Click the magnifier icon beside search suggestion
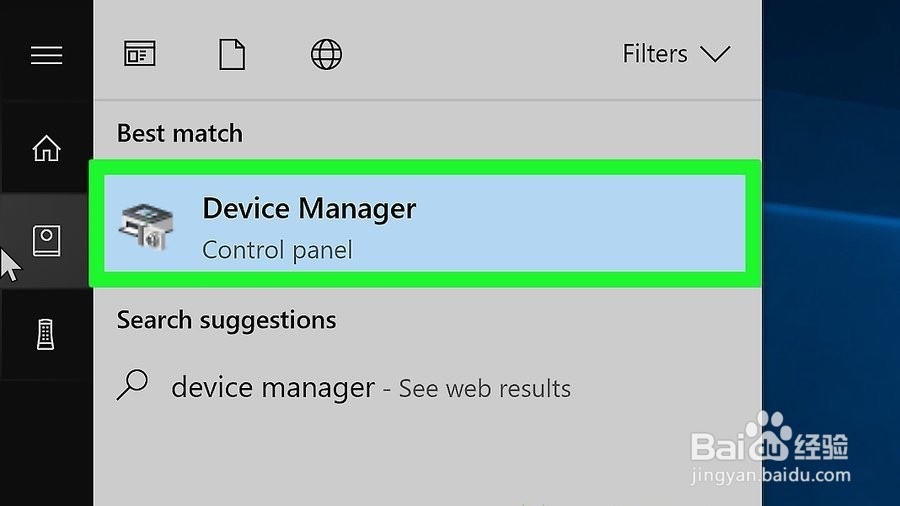The width and height of the screenshot is (900, 506). coord(132,385)
